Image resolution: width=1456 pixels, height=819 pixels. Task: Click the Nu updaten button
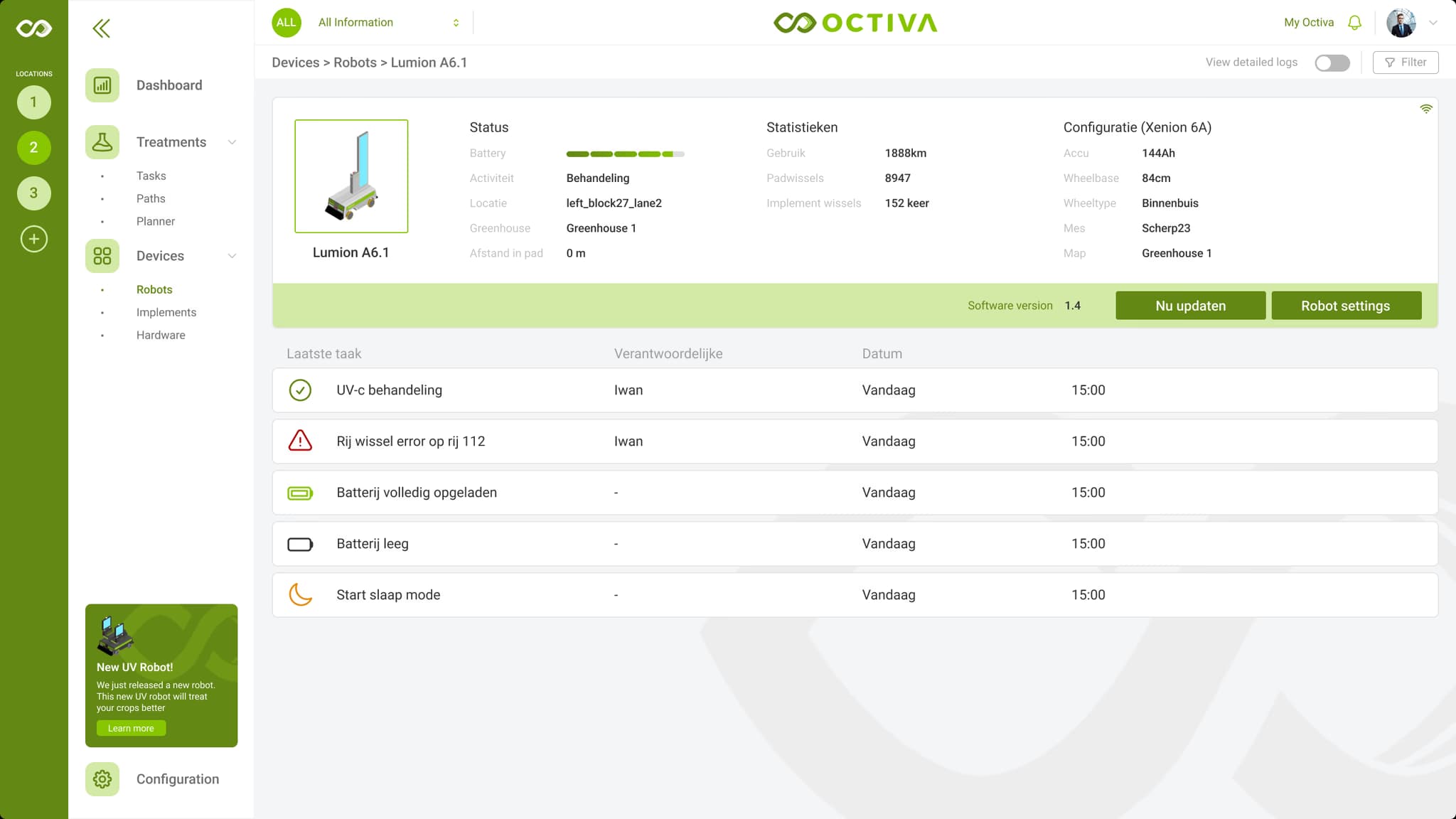(1191, 306)
